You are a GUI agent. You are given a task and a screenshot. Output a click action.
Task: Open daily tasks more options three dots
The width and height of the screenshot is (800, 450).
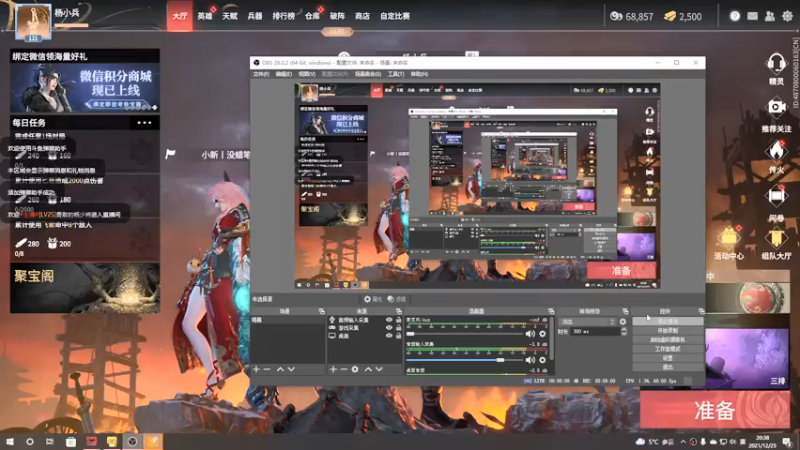tap(144, 122)
